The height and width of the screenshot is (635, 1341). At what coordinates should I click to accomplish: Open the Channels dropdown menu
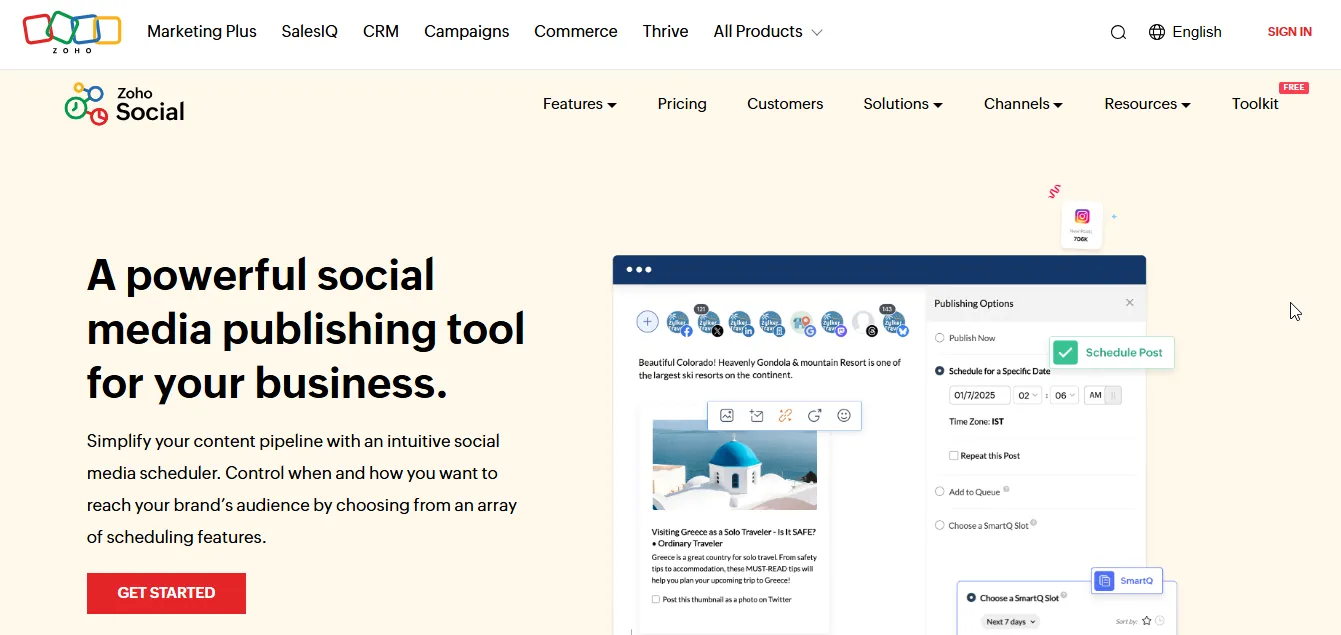point(1023,104)
